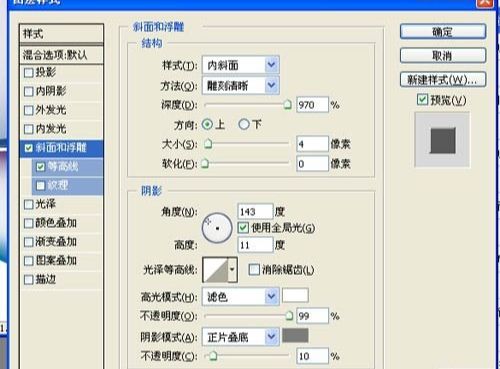This screenshot has width=500, height=369.
Task: Open the 阴影模式 dropdown showing 正片叠底
Action: [x=240, y=337]
